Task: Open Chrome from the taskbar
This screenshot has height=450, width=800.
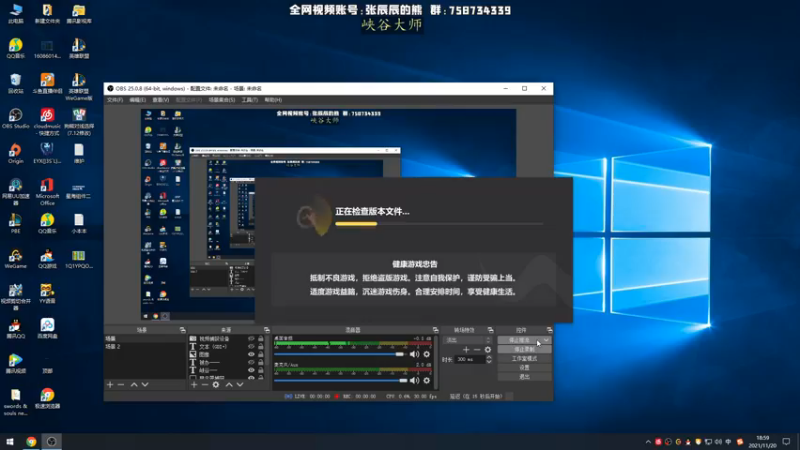Action: pyautogui.click(x=31, y=442)
